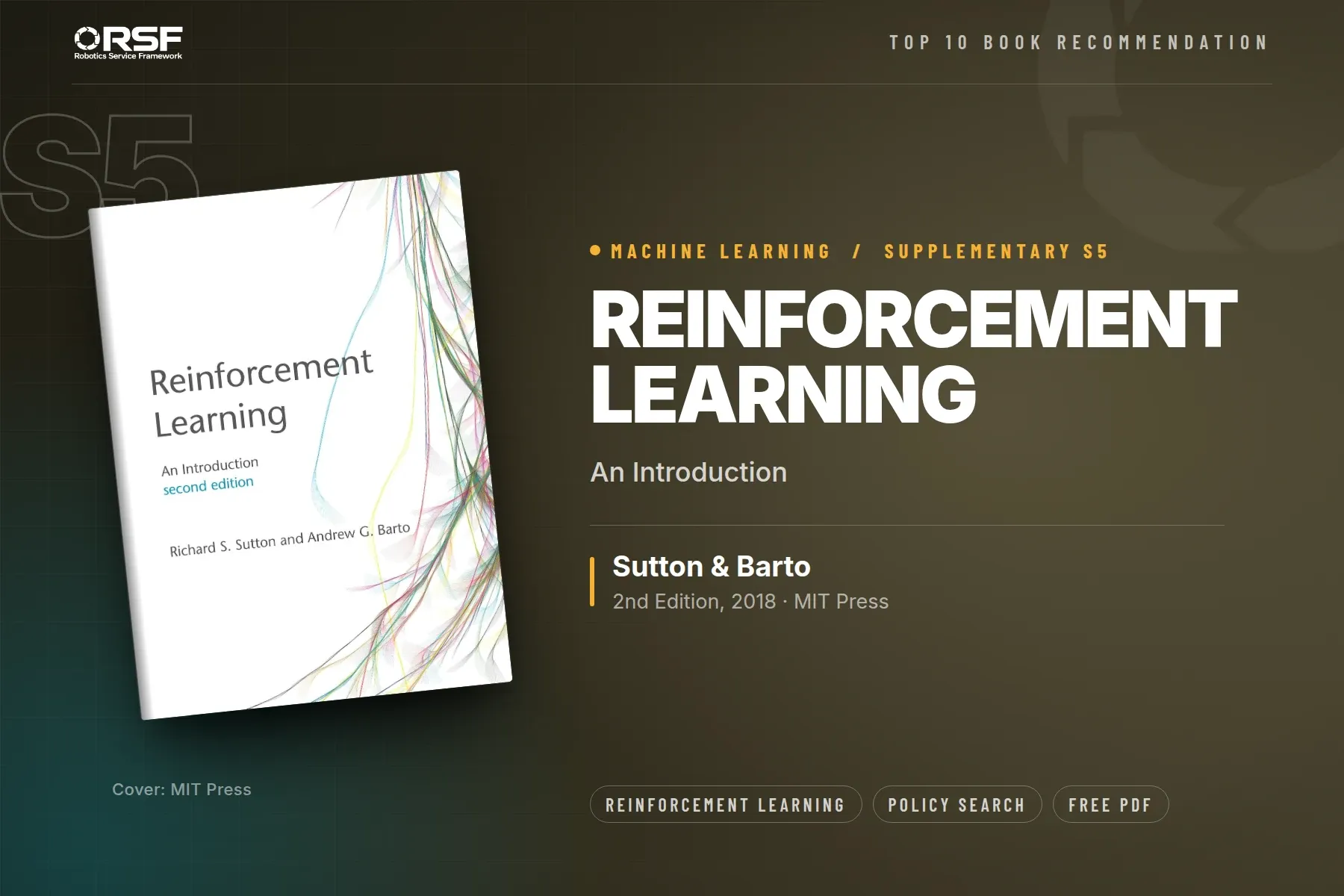The image size is (1344, 896).
Task: Click the orange bullet before MACHINE LEARNING
Action: [x=595, y=251]
